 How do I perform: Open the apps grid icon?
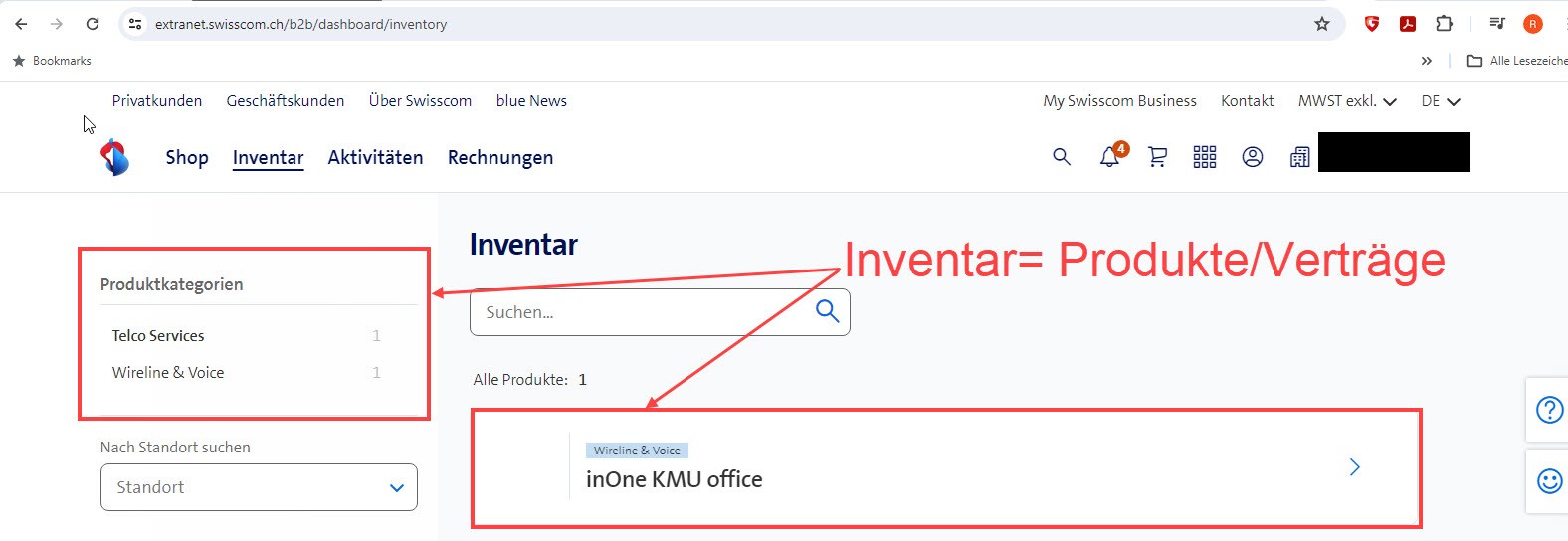(1205, 157)
